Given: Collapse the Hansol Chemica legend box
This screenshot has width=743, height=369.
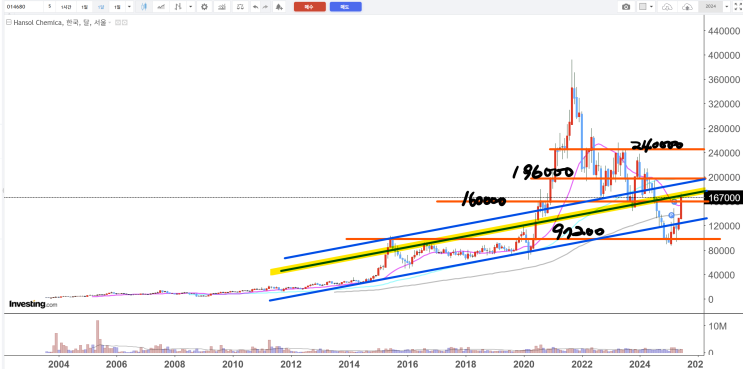Looking at the screenshot, I should (9, 22).
